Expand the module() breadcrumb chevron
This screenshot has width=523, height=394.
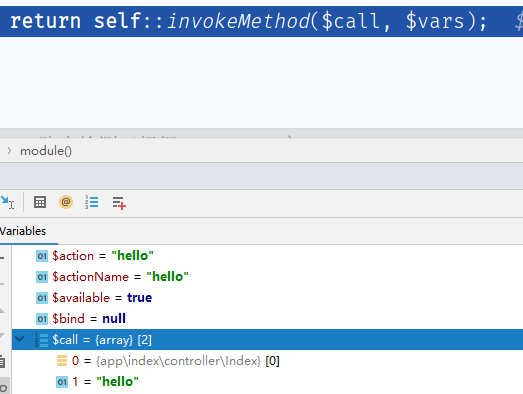click(x=9, y=151)
